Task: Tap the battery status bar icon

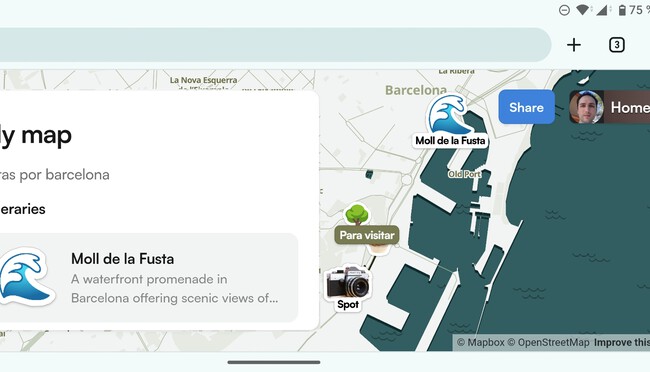Action: pyautogui.click(x=622, y=10)
